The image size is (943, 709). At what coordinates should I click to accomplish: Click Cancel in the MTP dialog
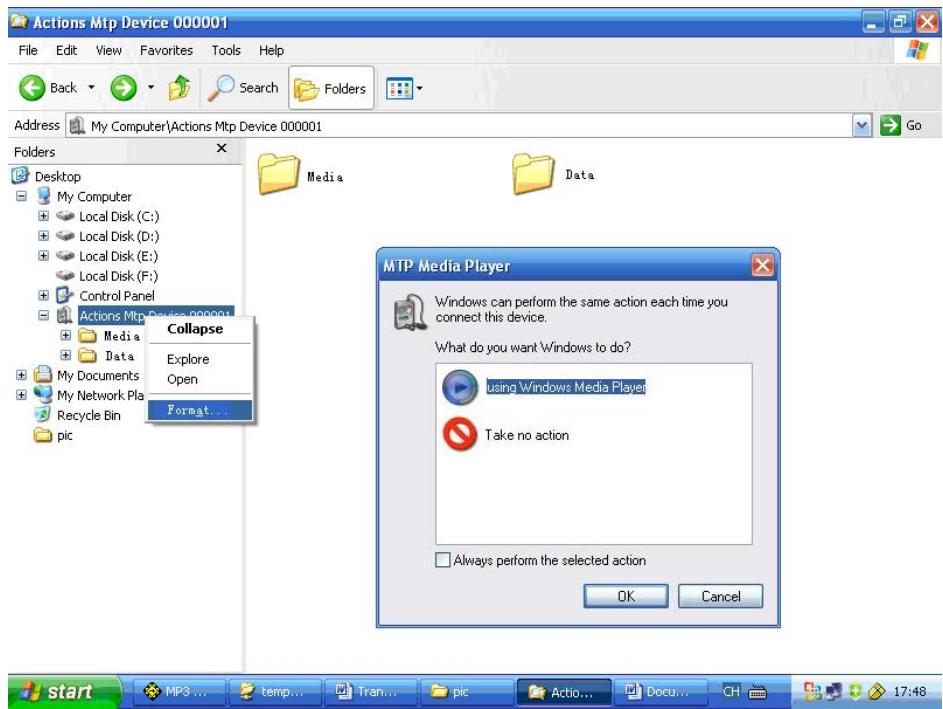[x=720, y=596]
